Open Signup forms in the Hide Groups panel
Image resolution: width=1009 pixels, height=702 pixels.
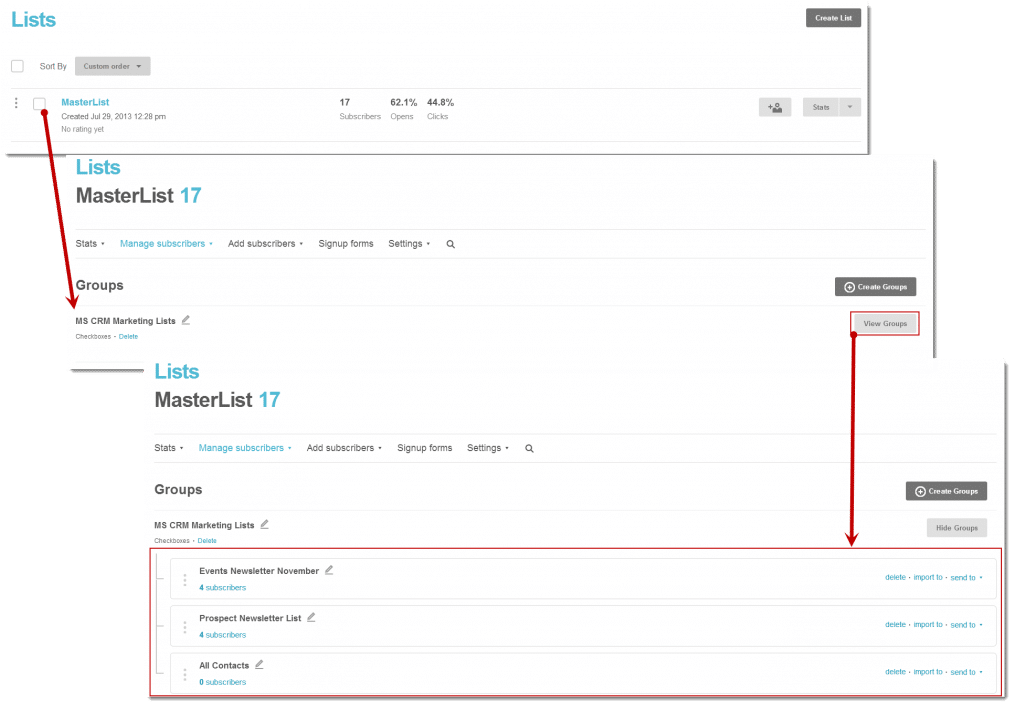424,448
